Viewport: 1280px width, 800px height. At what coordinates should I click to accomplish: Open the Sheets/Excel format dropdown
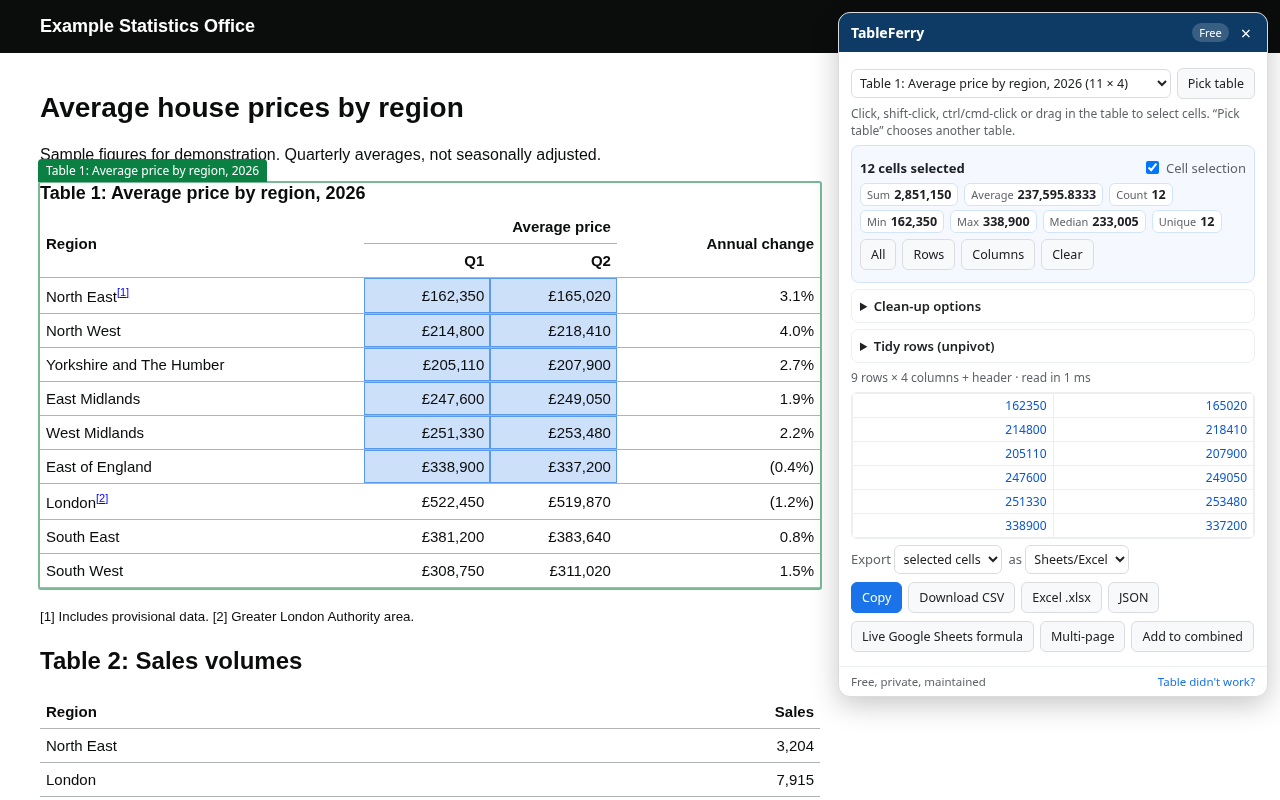click(x=1077, y=559)
